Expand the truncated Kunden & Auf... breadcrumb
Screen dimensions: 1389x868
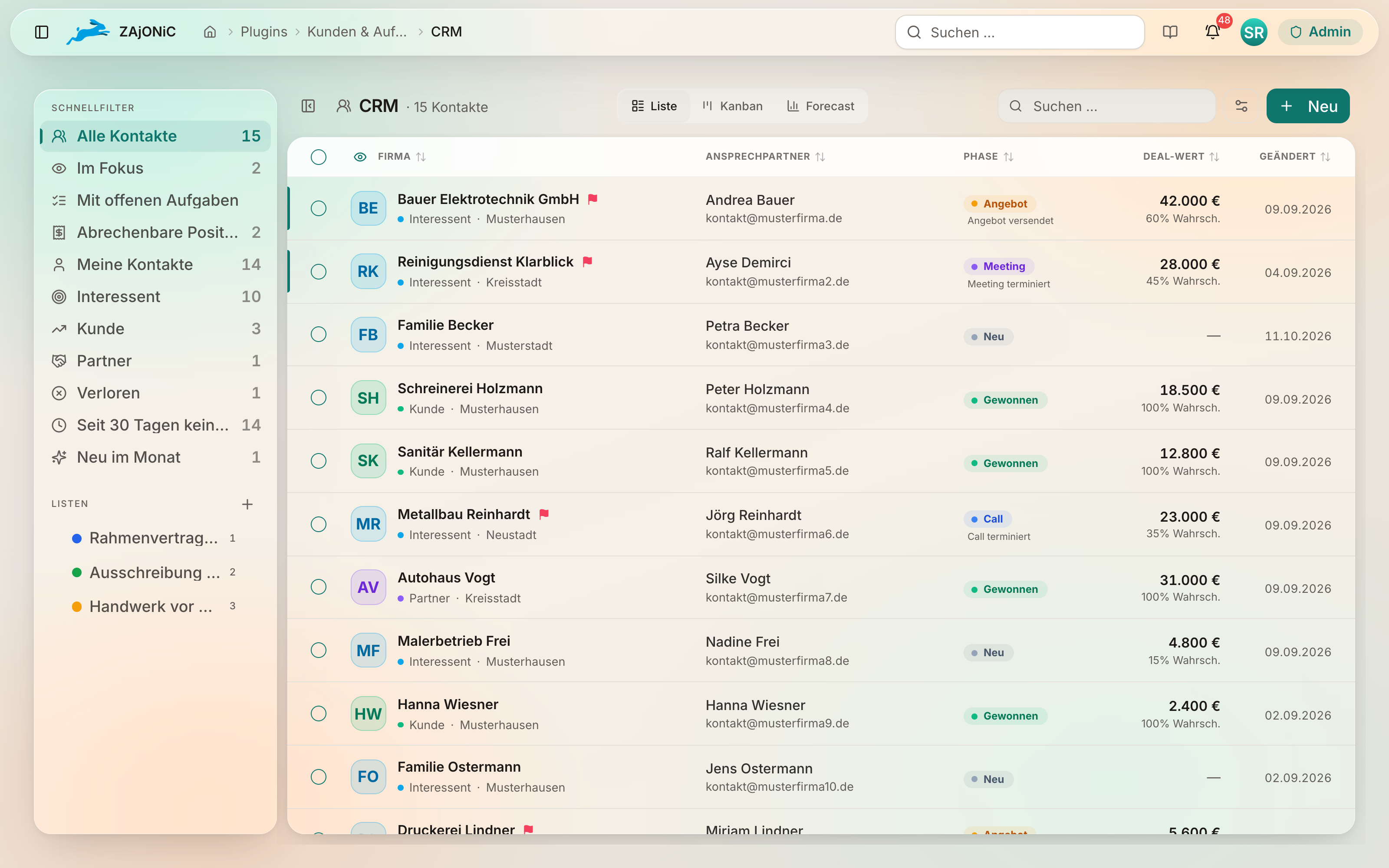pyautogui.click(x=357, y=32)
